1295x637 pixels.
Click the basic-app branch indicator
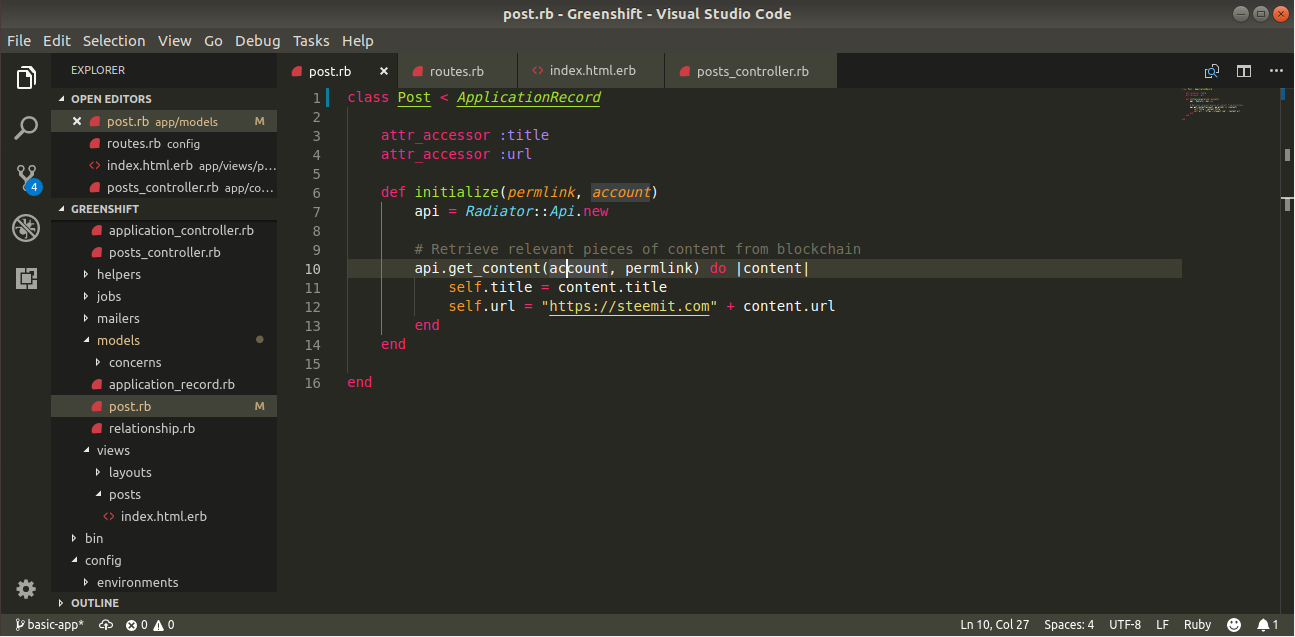pyautogui.click(x=50, y=624)
